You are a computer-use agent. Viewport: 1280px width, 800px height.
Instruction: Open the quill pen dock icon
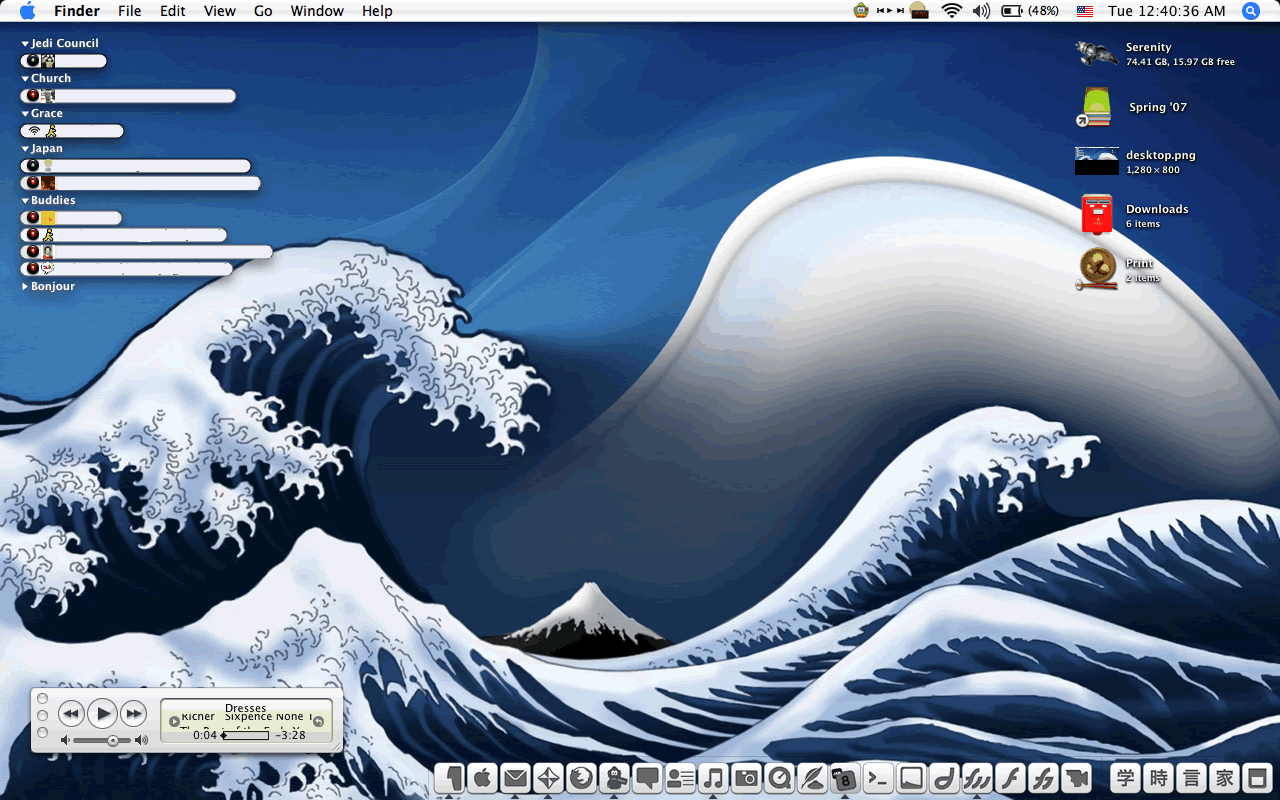(x=812, y=777)
